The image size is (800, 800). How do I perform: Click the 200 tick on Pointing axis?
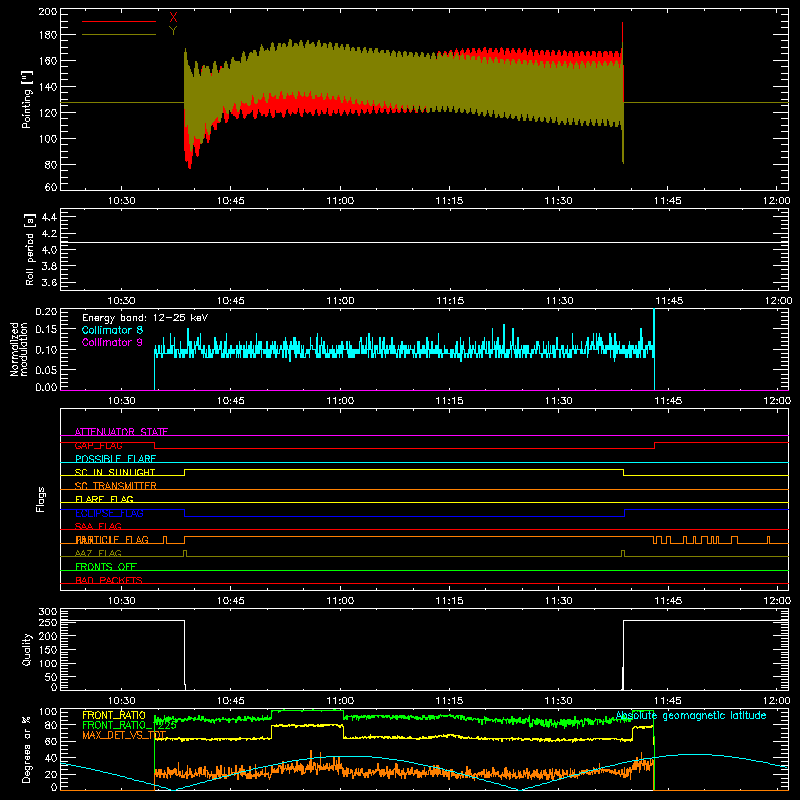pos(48,11)
